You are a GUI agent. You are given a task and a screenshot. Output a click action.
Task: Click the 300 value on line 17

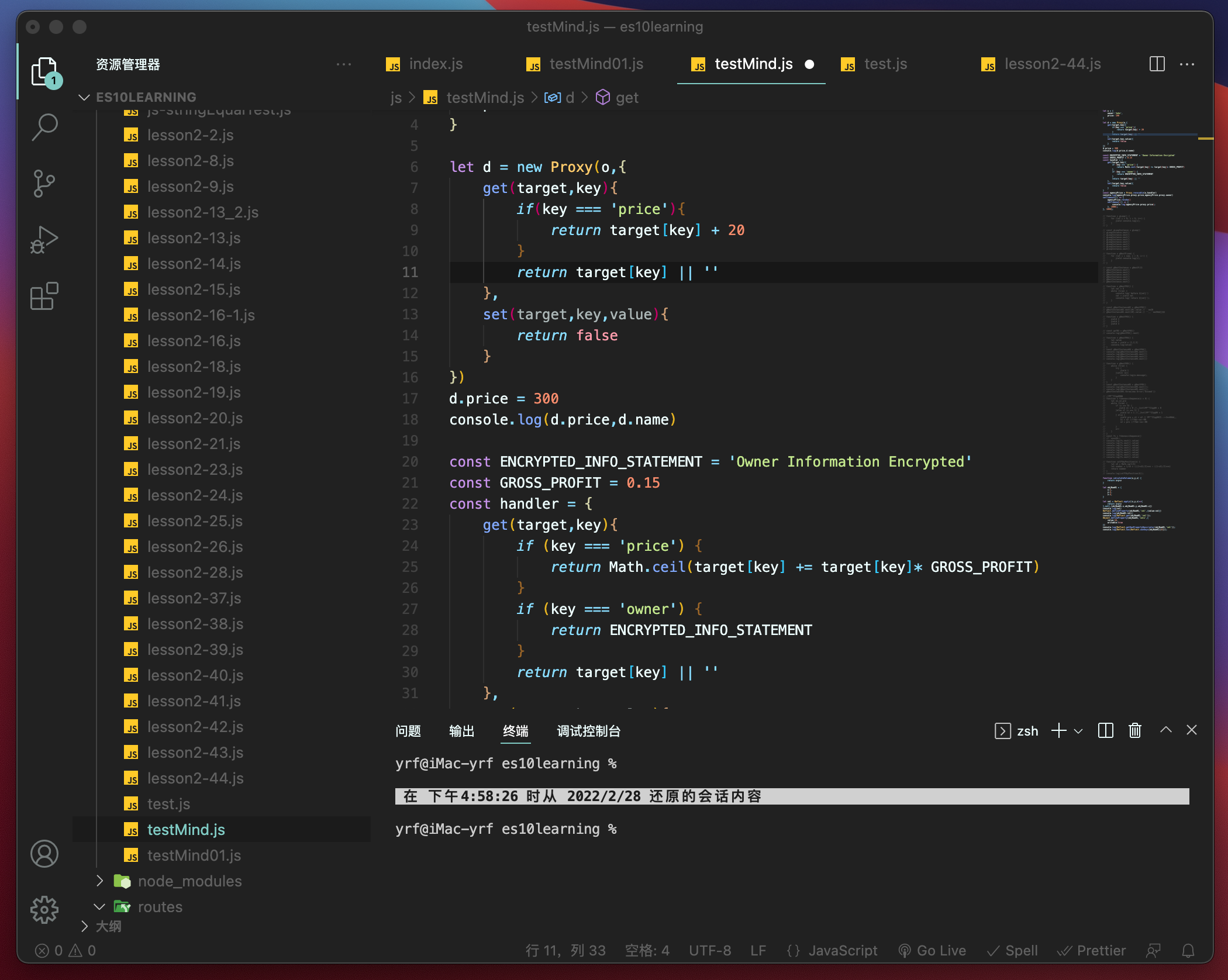coord(546,399)
